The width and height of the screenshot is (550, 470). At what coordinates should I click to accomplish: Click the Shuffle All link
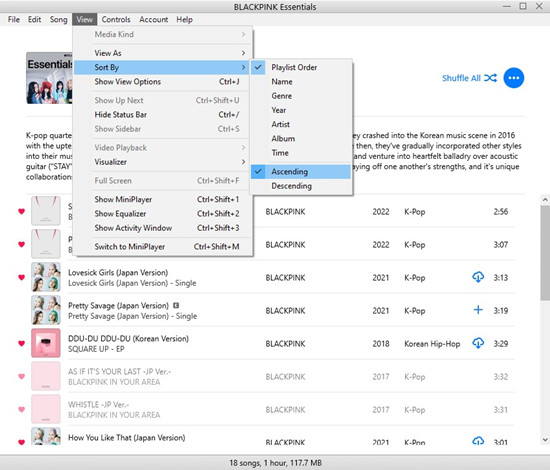point(461,78)
